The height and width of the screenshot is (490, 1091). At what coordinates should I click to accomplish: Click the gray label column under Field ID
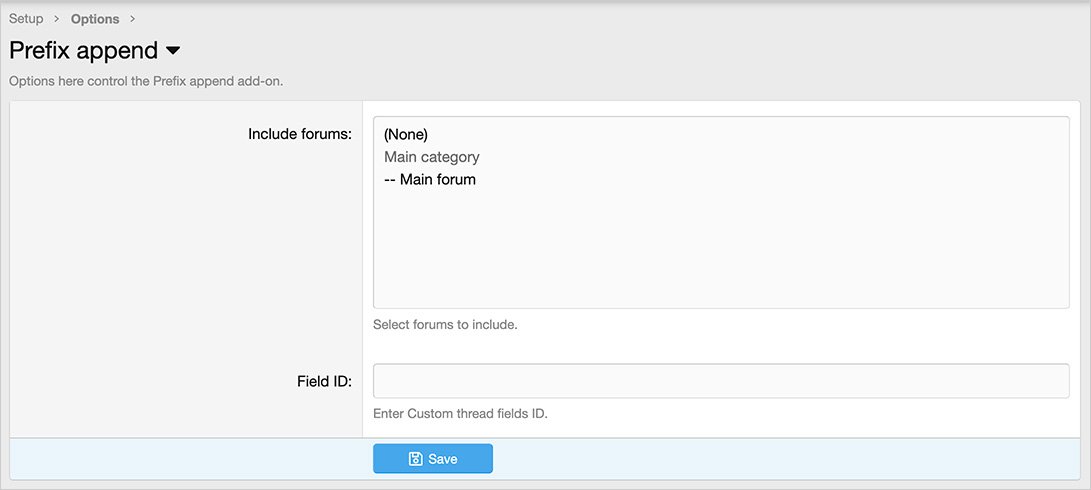186,414
